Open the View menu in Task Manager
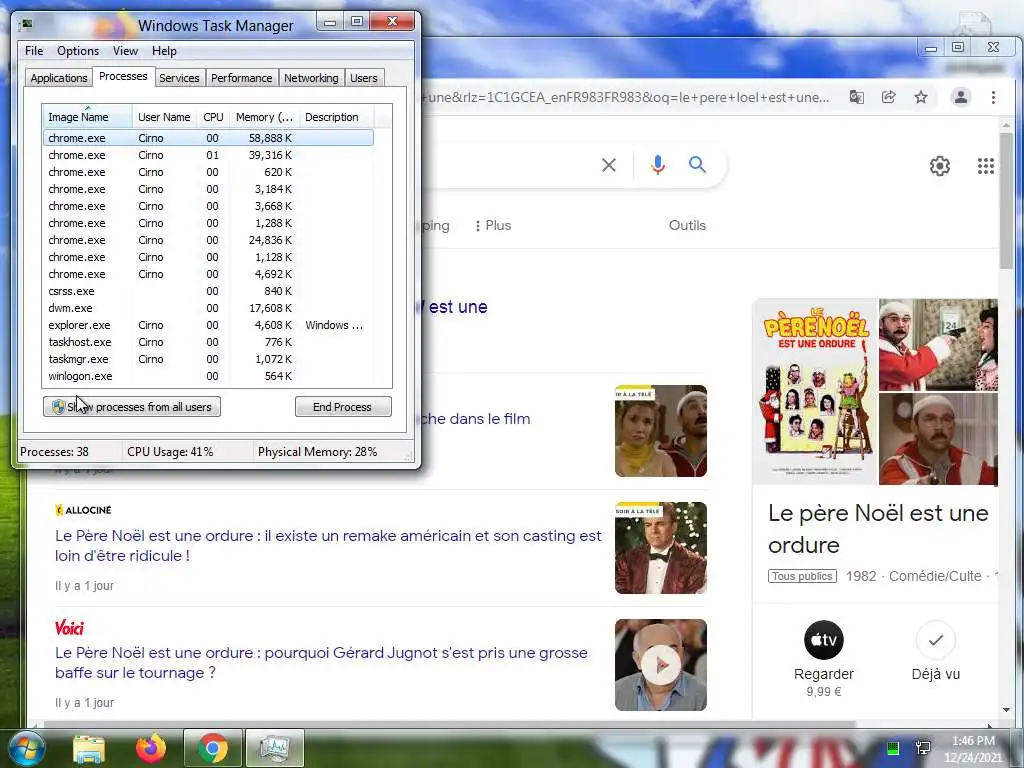The width and height of the screenshot is (1024, 768). click(125, 51)
